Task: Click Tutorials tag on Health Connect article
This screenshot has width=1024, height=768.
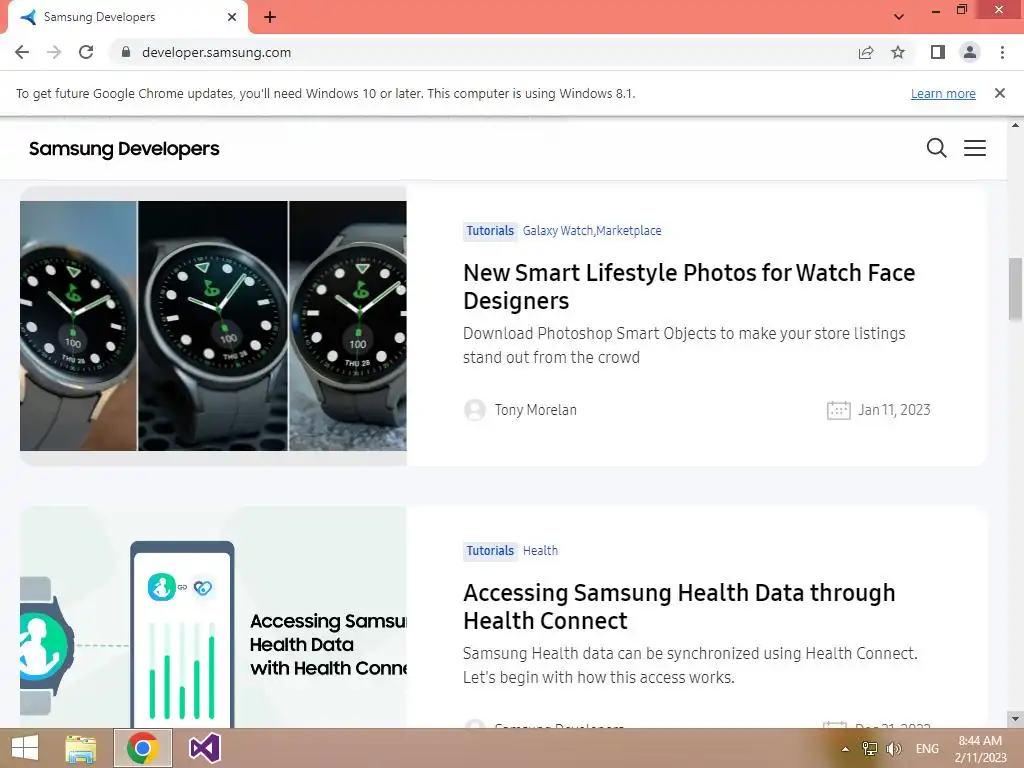Action: [490, 551]
